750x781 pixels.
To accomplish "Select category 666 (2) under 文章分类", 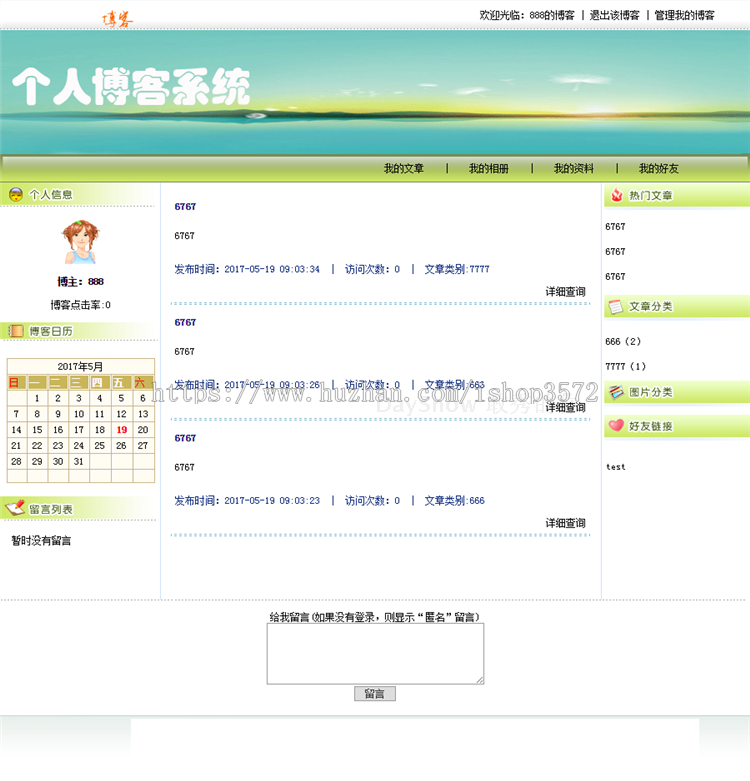I will [x=623, y=342].
